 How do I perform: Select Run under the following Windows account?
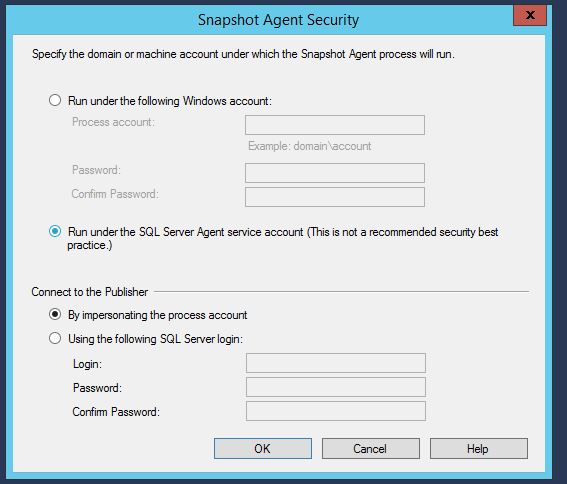pyautogui.click(x=55, y=100)
